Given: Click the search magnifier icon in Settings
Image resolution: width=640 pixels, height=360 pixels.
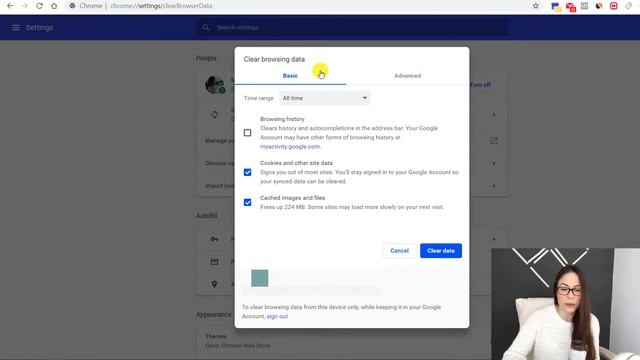Looking at the screenshot, I should click(206, 27).
